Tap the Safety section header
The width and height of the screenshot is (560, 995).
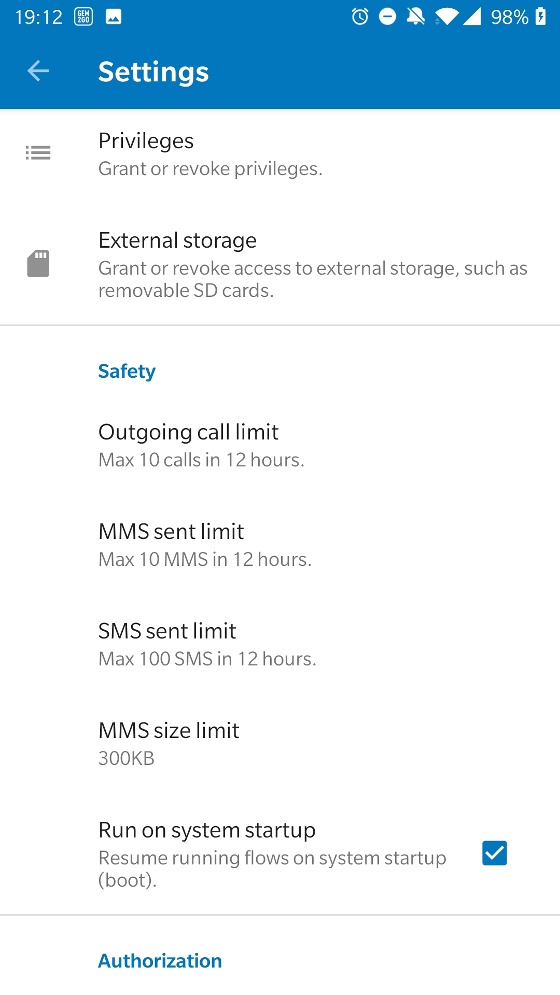(126, 371)
